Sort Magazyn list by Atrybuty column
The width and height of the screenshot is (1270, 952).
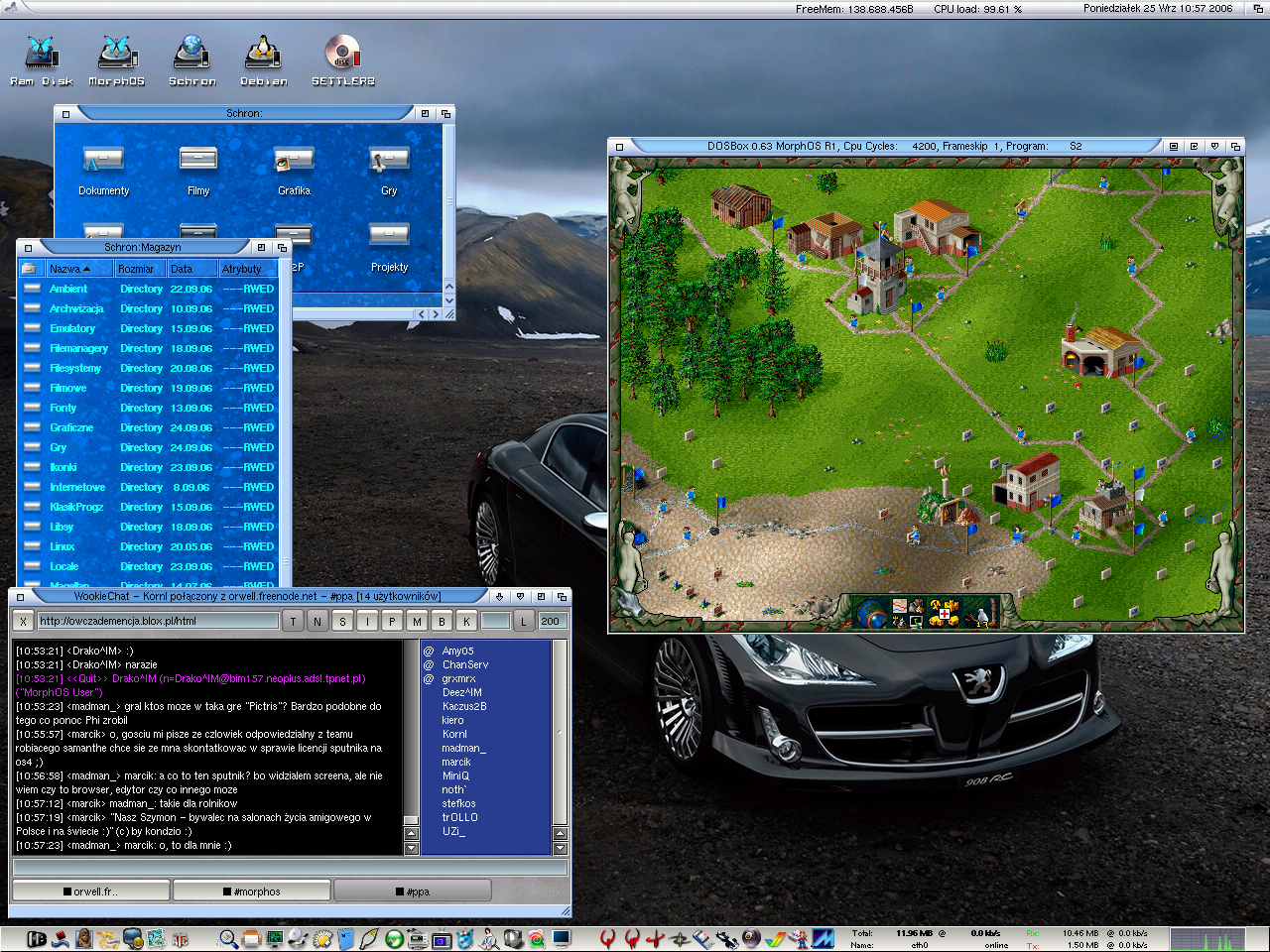point(248,269)
